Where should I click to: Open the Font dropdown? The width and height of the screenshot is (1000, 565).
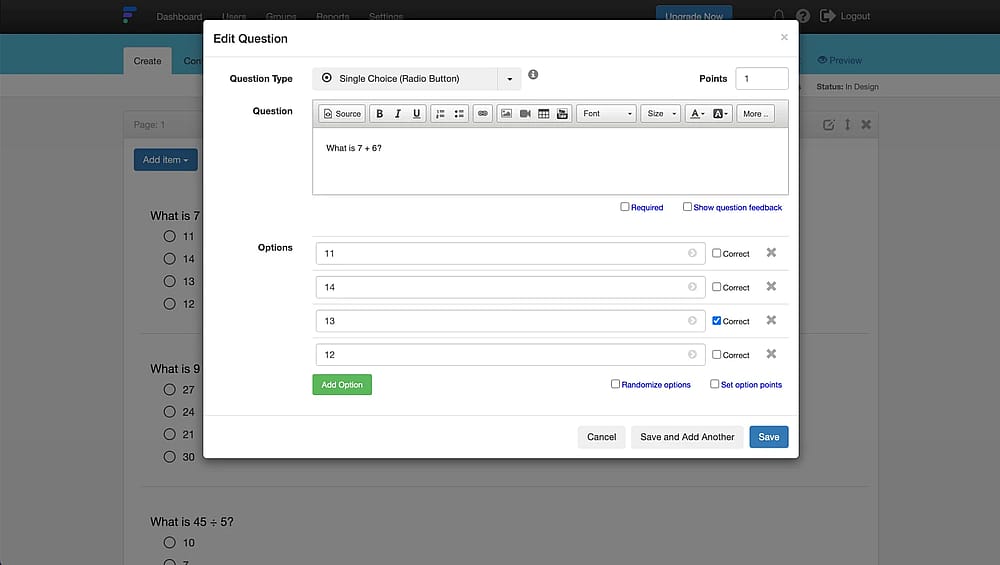pyautogui.click(x=607, y=114)
